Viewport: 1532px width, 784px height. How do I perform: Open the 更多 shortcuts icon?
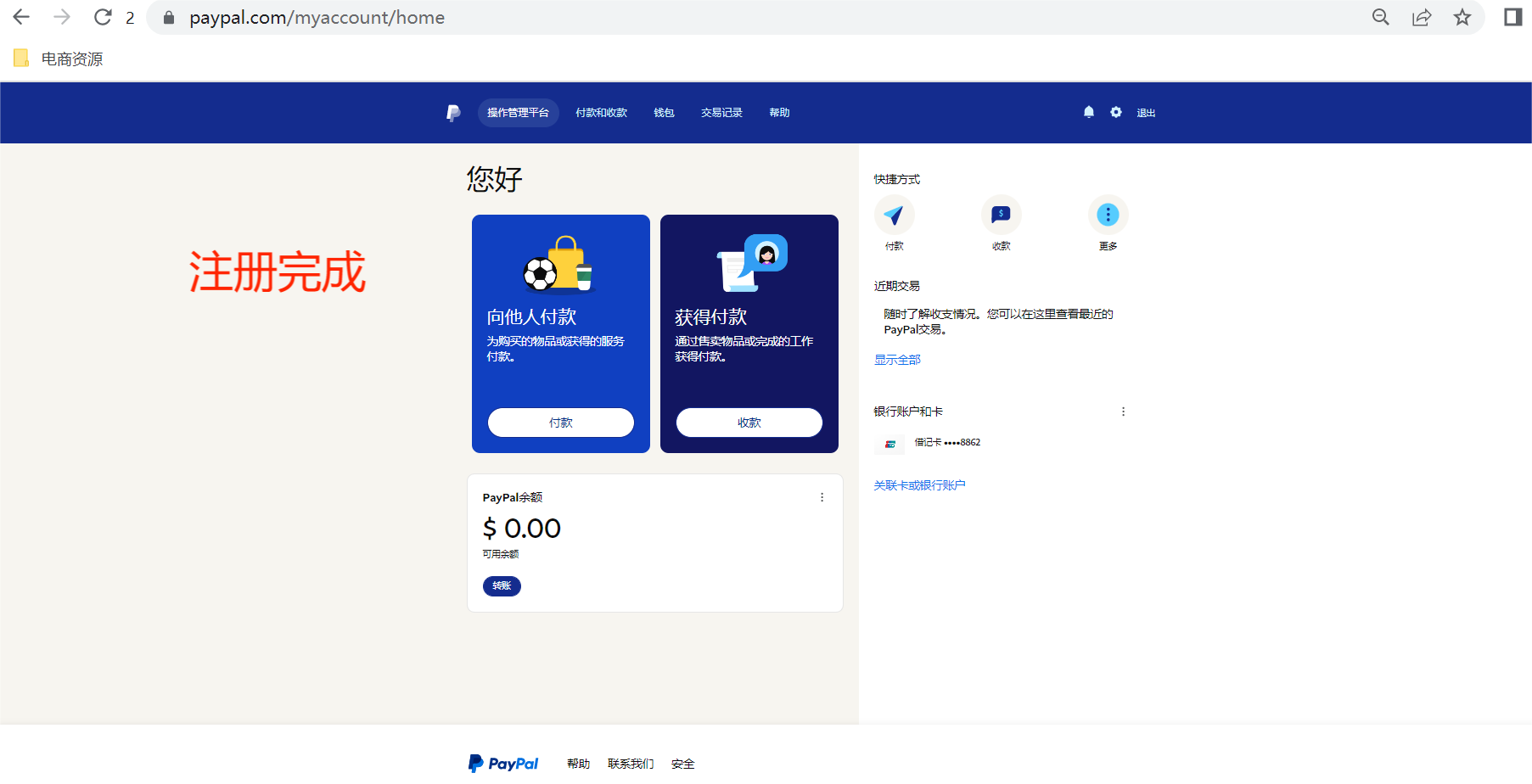tap(1108, 215)
